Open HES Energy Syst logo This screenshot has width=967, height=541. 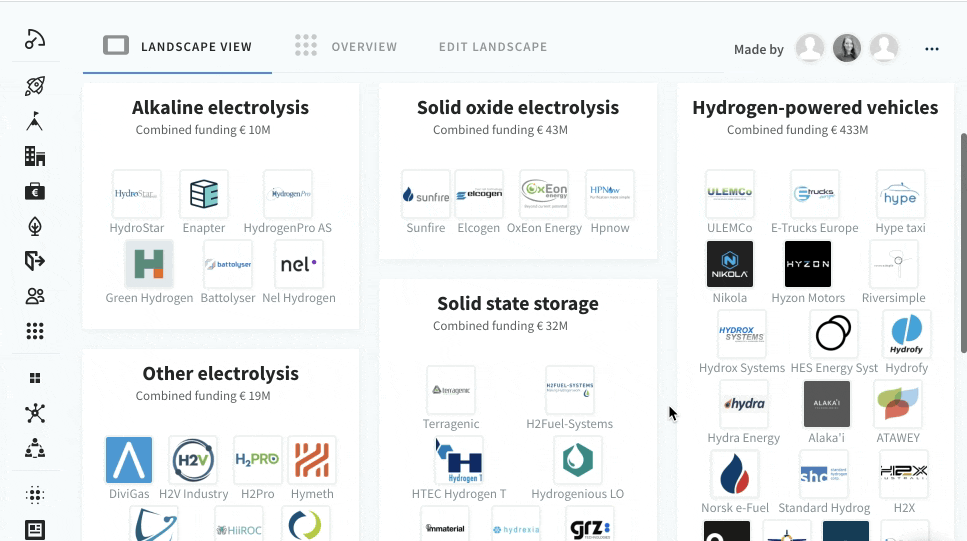(834, 334)
